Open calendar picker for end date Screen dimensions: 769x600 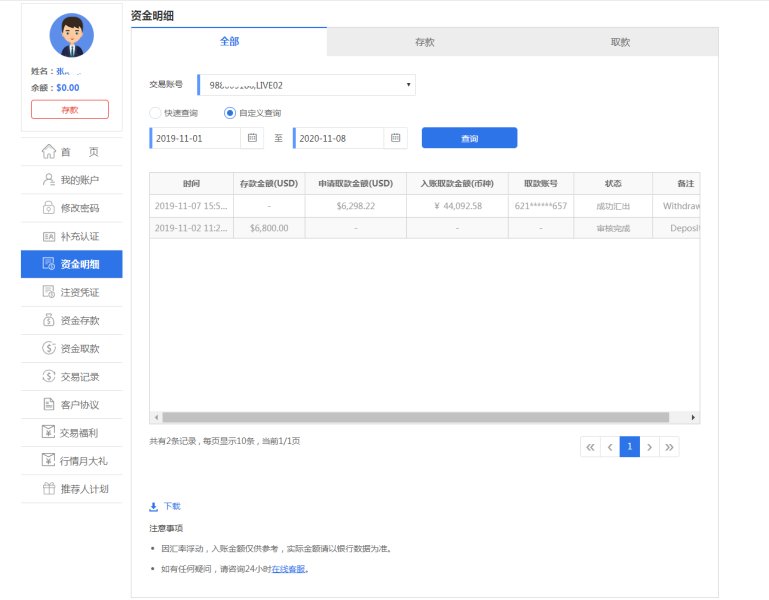(395, 138)
